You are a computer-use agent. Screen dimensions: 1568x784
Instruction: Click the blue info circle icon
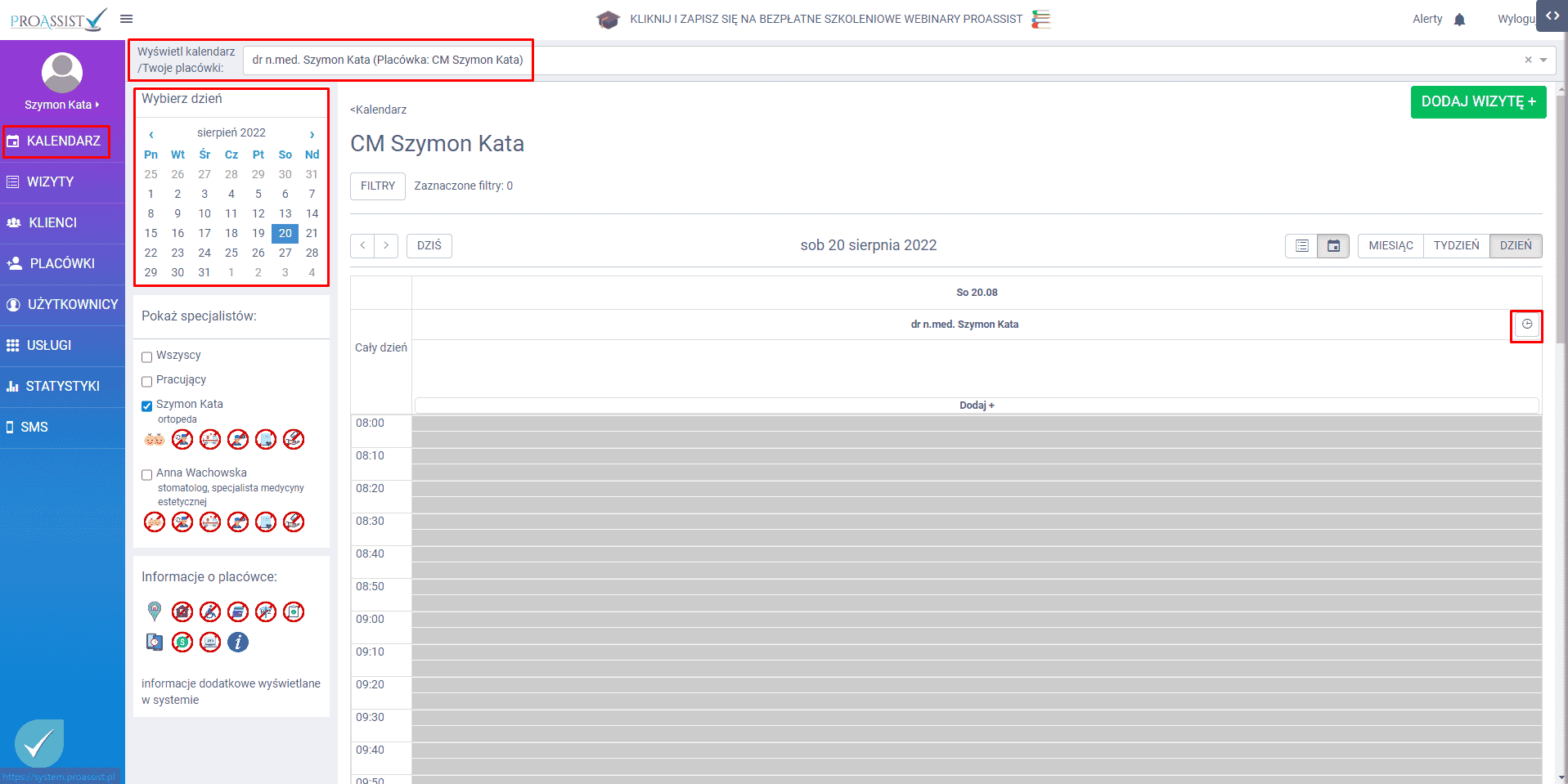(x=238, y=643)
